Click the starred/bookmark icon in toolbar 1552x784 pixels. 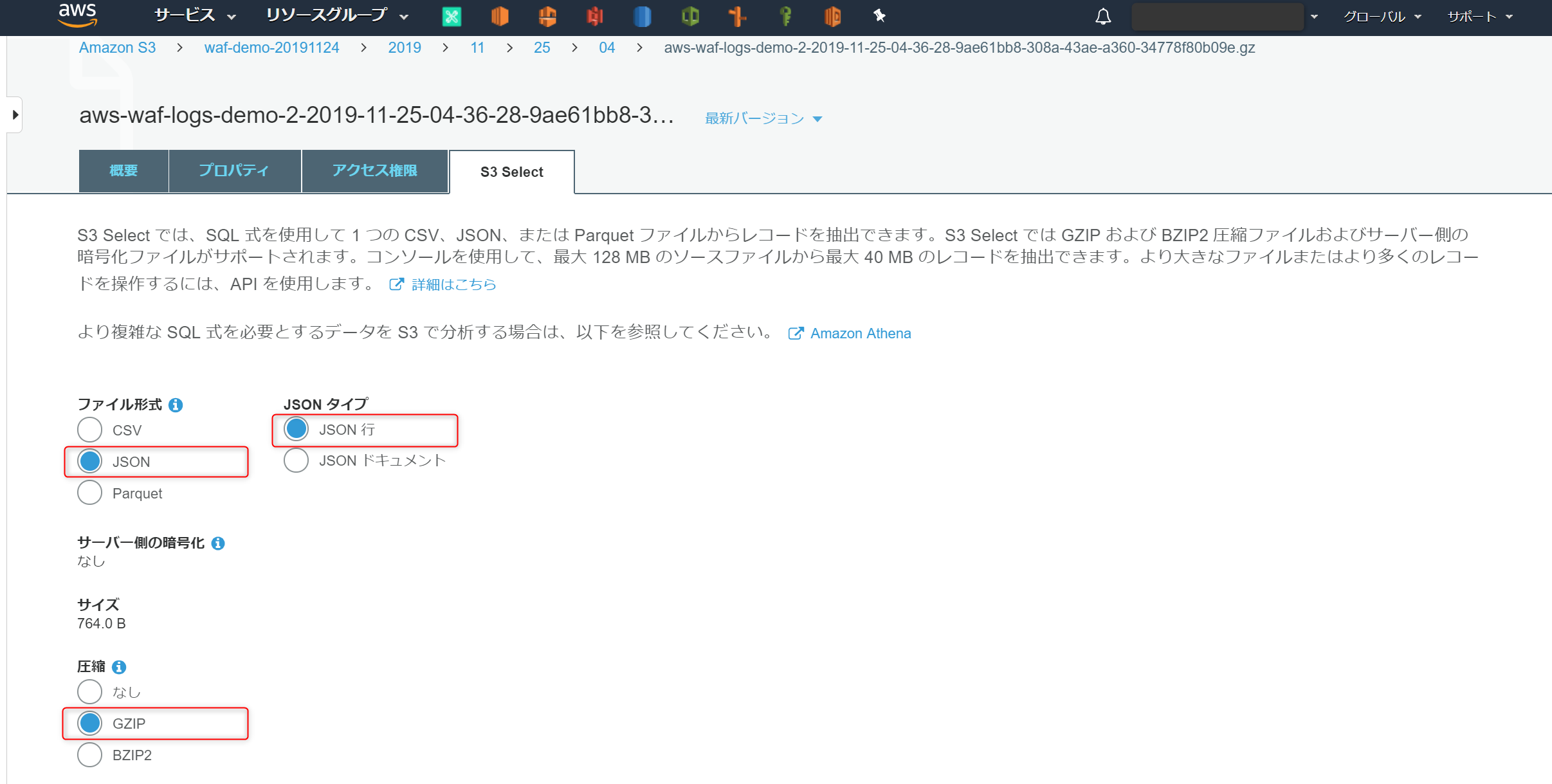point(877,16)
